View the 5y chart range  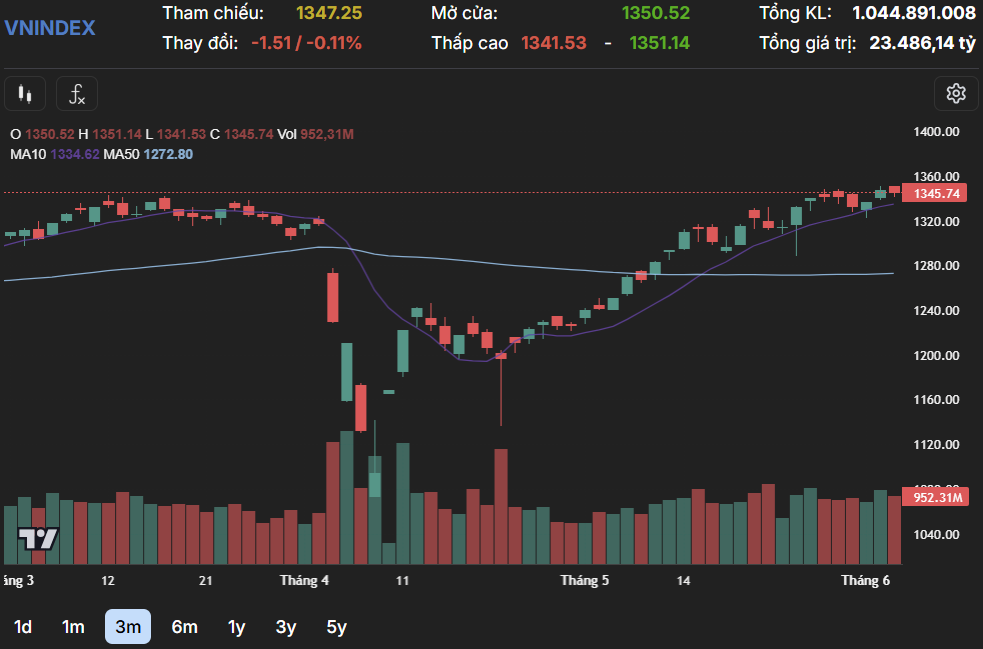pyautogui.click(x=337, y=627)
